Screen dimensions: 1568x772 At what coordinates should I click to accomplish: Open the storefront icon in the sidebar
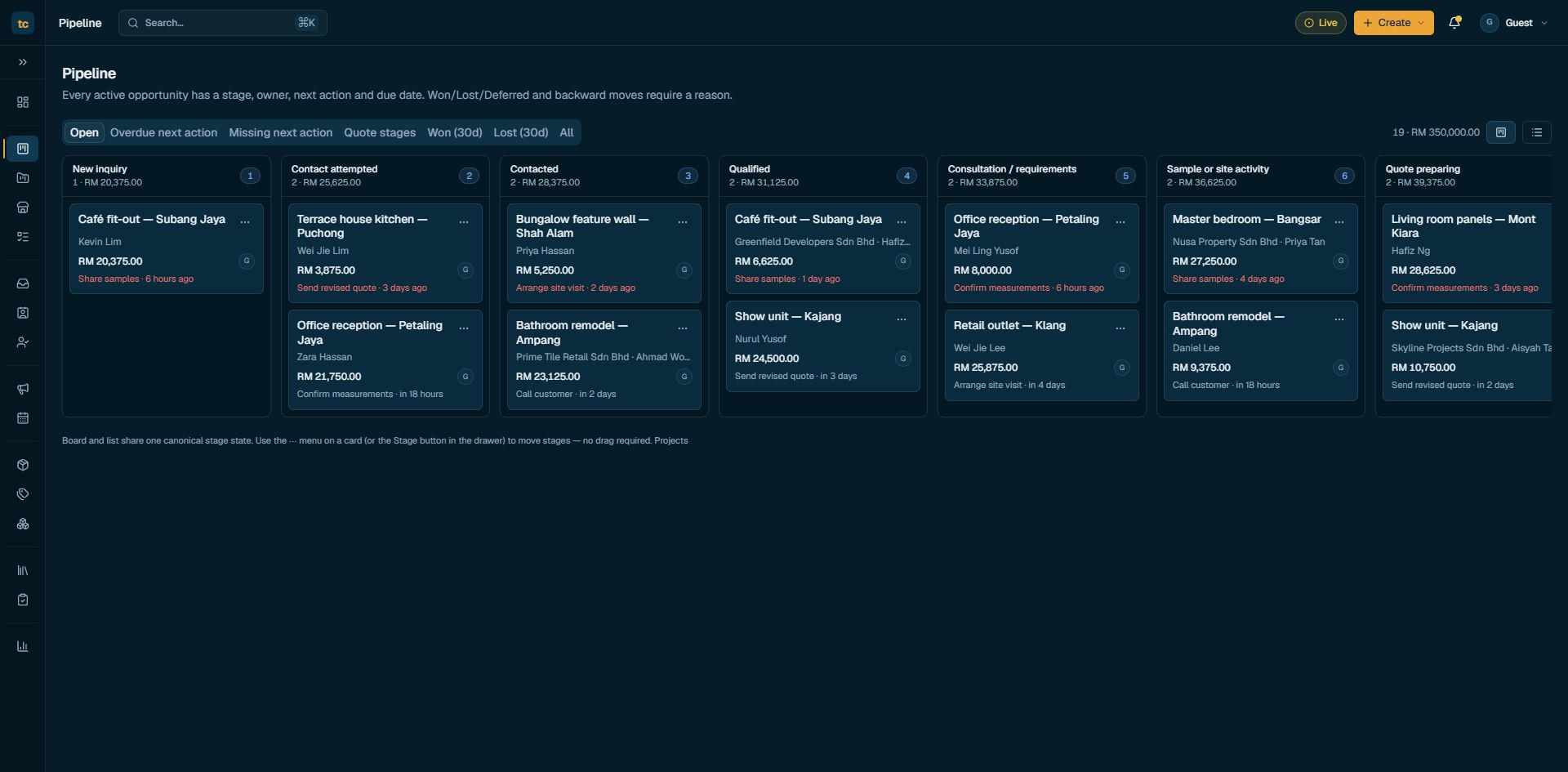tap(23, 208)
